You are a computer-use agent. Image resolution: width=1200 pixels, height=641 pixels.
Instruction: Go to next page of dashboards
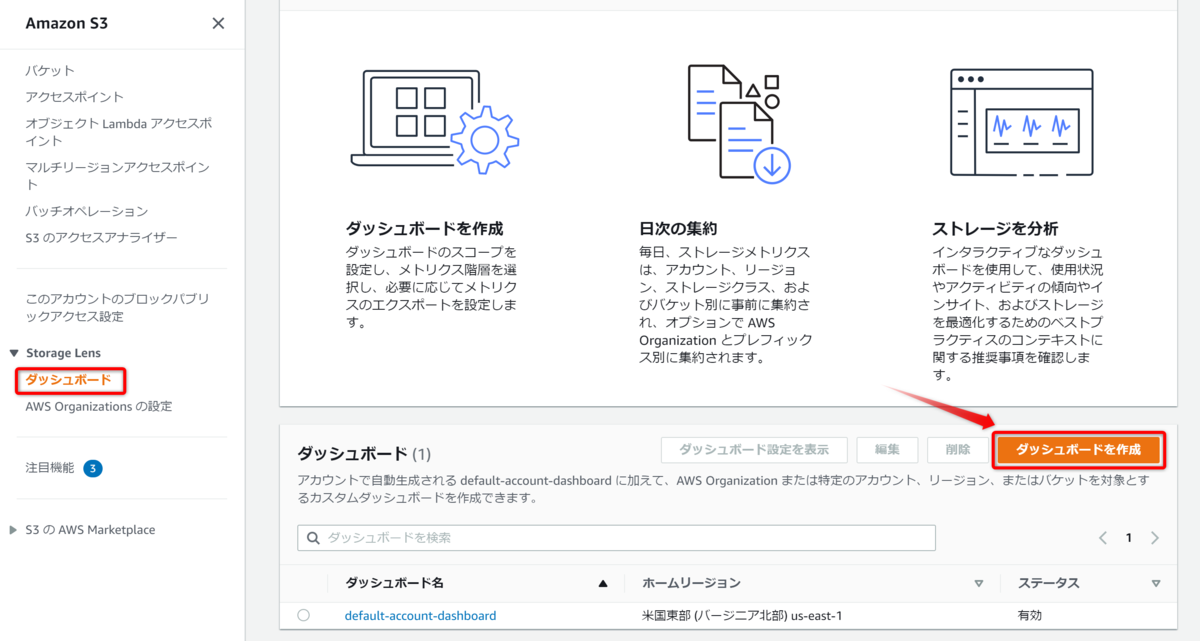tap(1155, 538)
